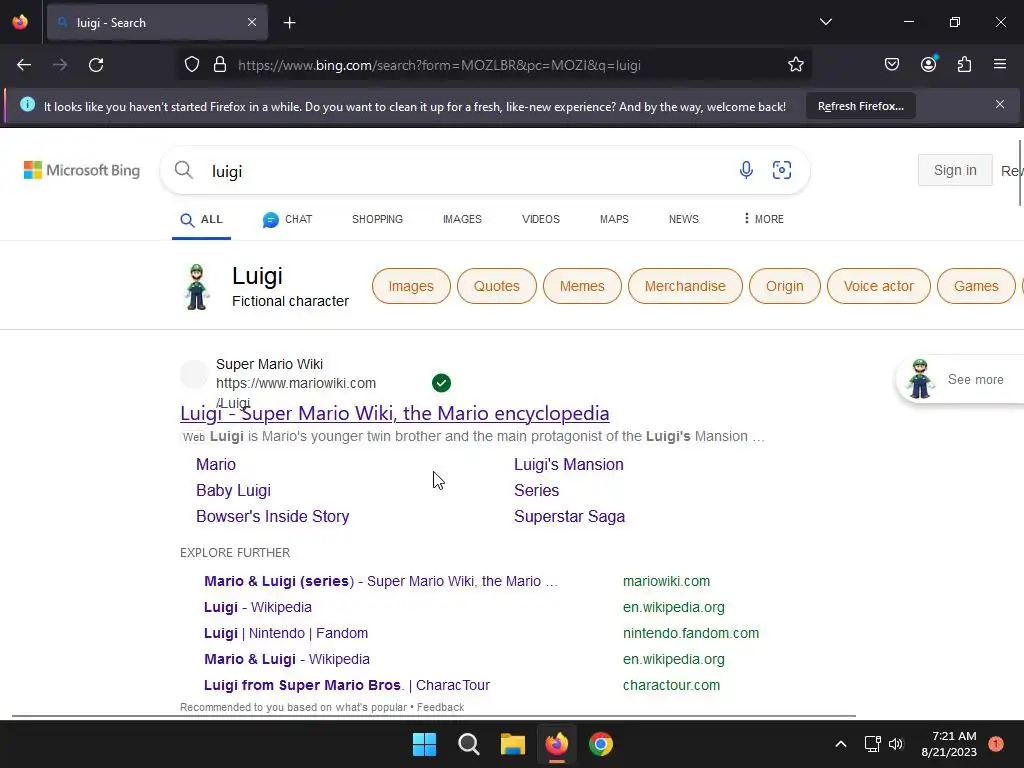
Task: Go back with the browser back arrow
Action: click(24, 65)
